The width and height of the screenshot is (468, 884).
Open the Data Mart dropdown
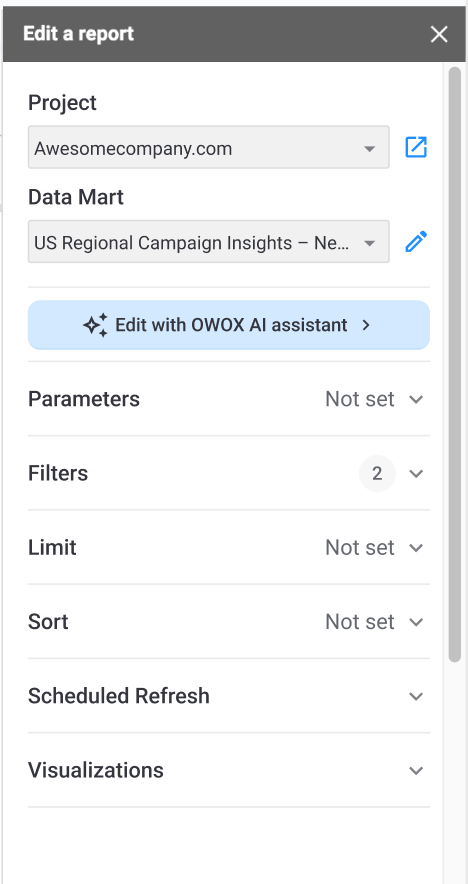pos(209,241)
